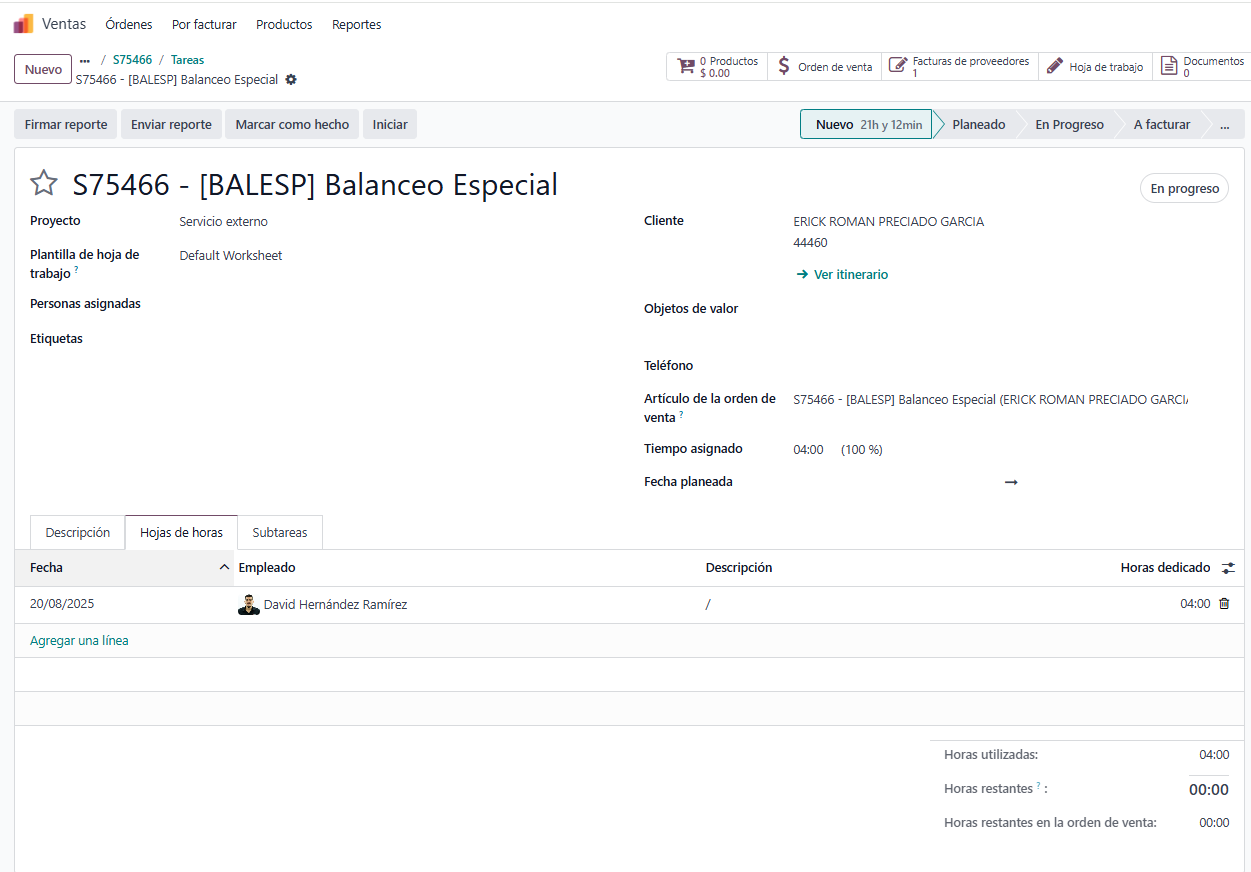Viewport: 1251px width, 872px height.
Task: Open column options in timesheet table header
Action: pos(1228,568)
